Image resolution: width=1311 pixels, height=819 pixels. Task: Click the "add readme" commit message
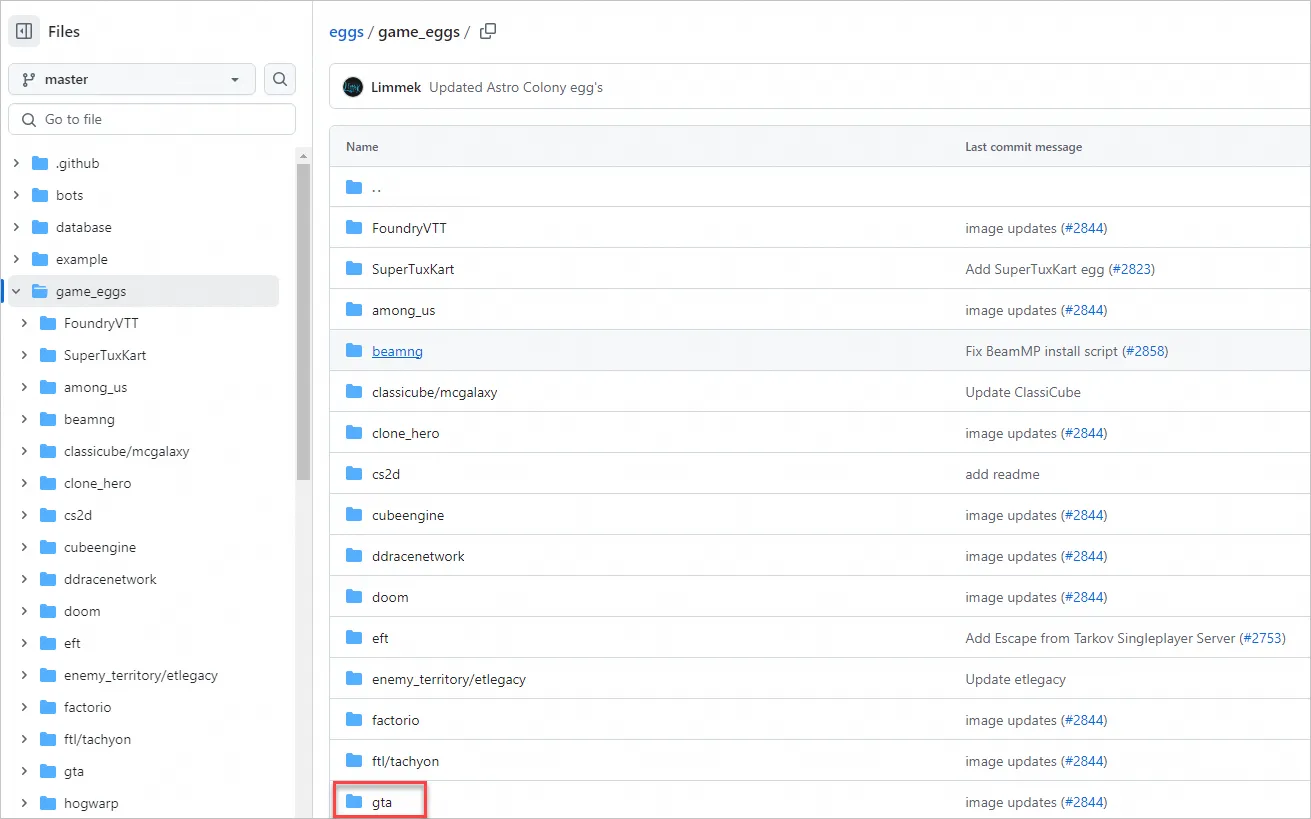1002,474
